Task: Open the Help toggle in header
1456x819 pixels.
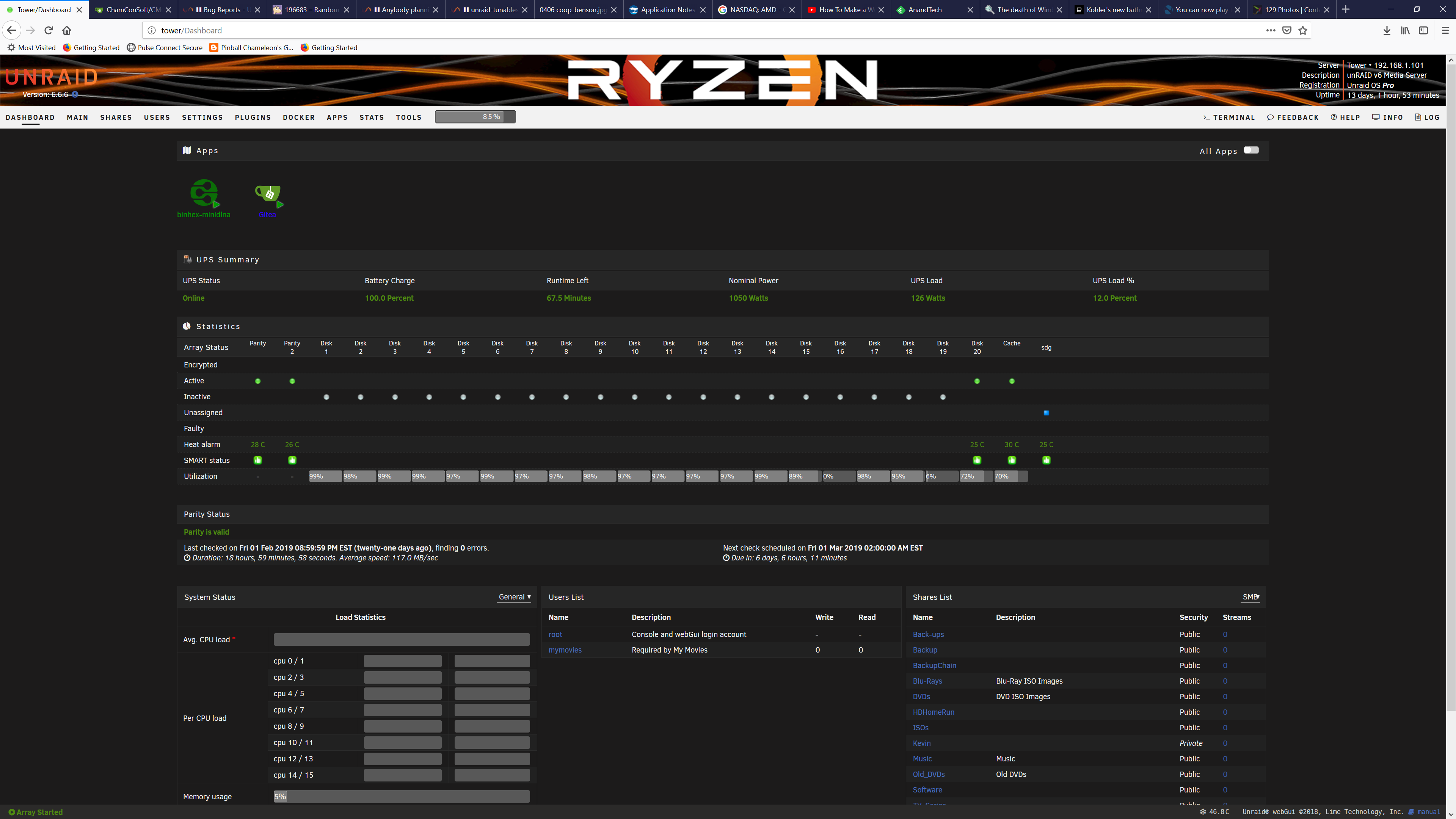Action: [1345, 118]
